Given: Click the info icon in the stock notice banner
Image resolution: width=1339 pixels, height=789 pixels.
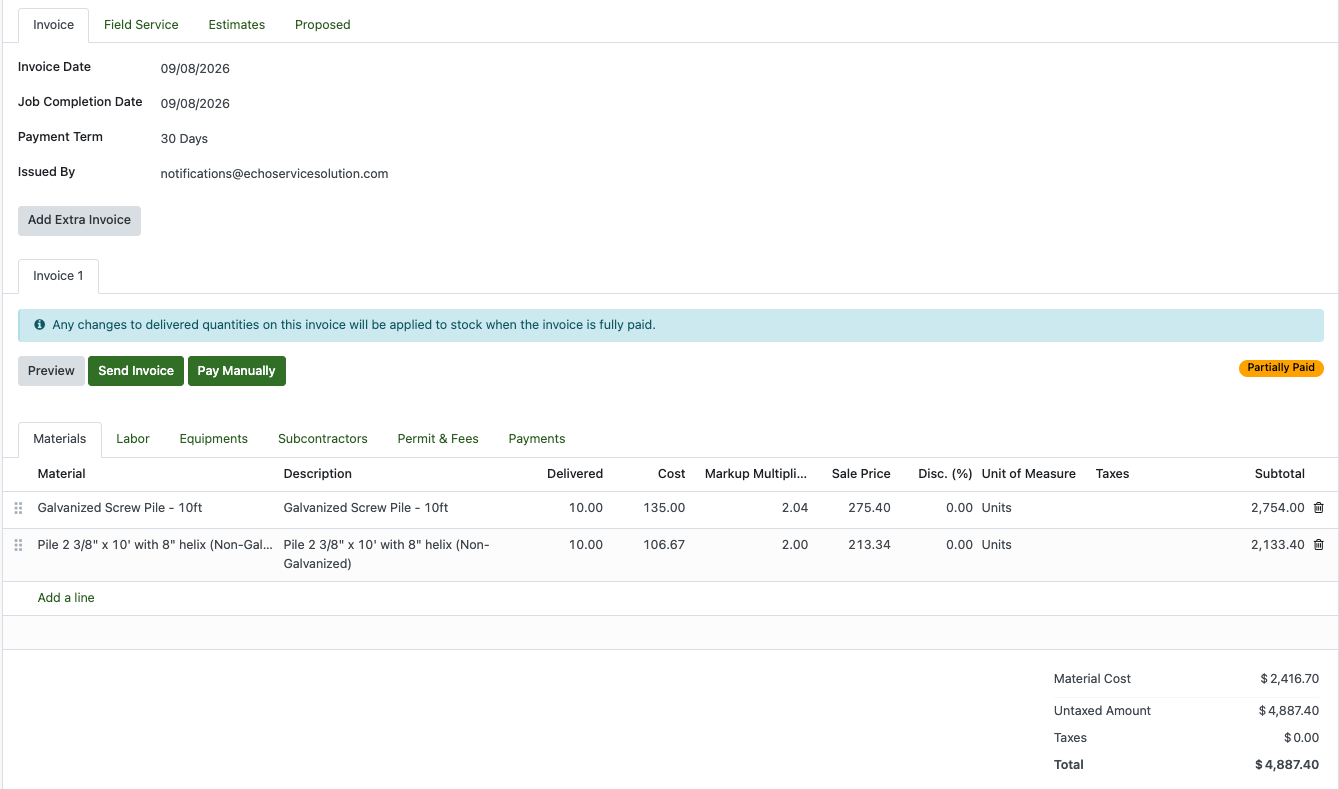Looking at the screenshot, I should [40, 325].
